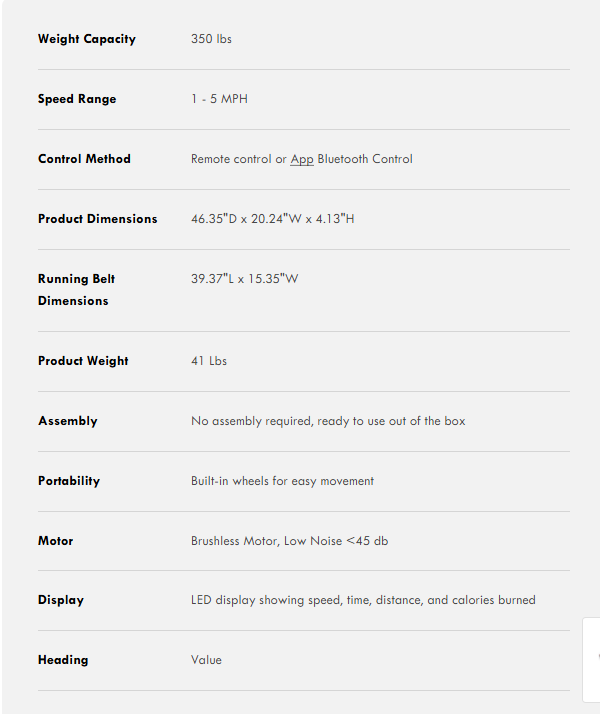Click the Running Belt Dimensions label
600x714 pixels.
point(76,290)
